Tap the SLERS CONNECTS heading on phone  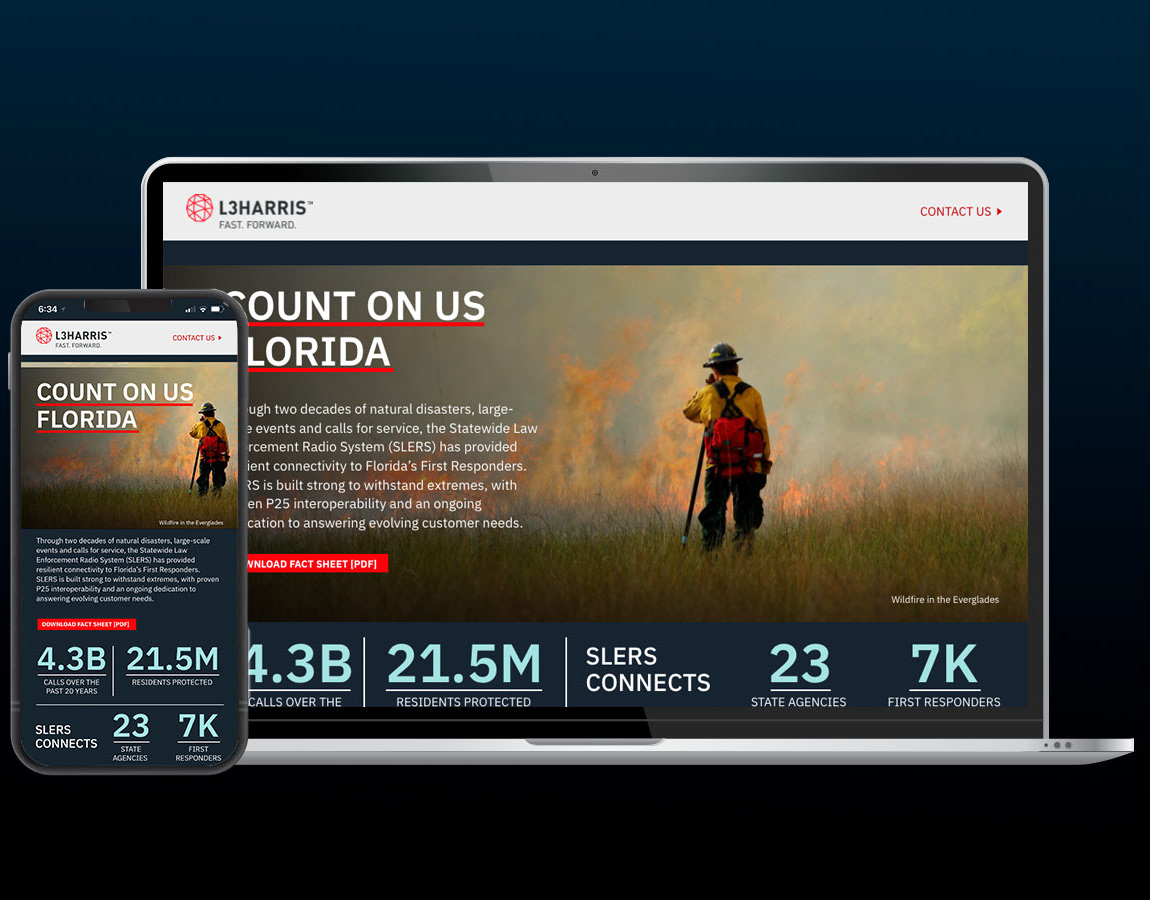(x=66, y=736)
